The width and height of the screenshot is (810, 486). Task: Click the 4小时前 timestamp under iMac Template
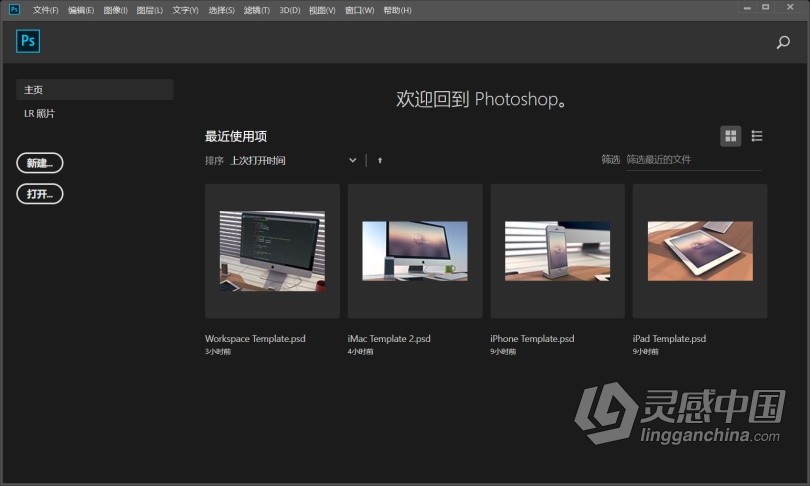(x=361, y=352)
